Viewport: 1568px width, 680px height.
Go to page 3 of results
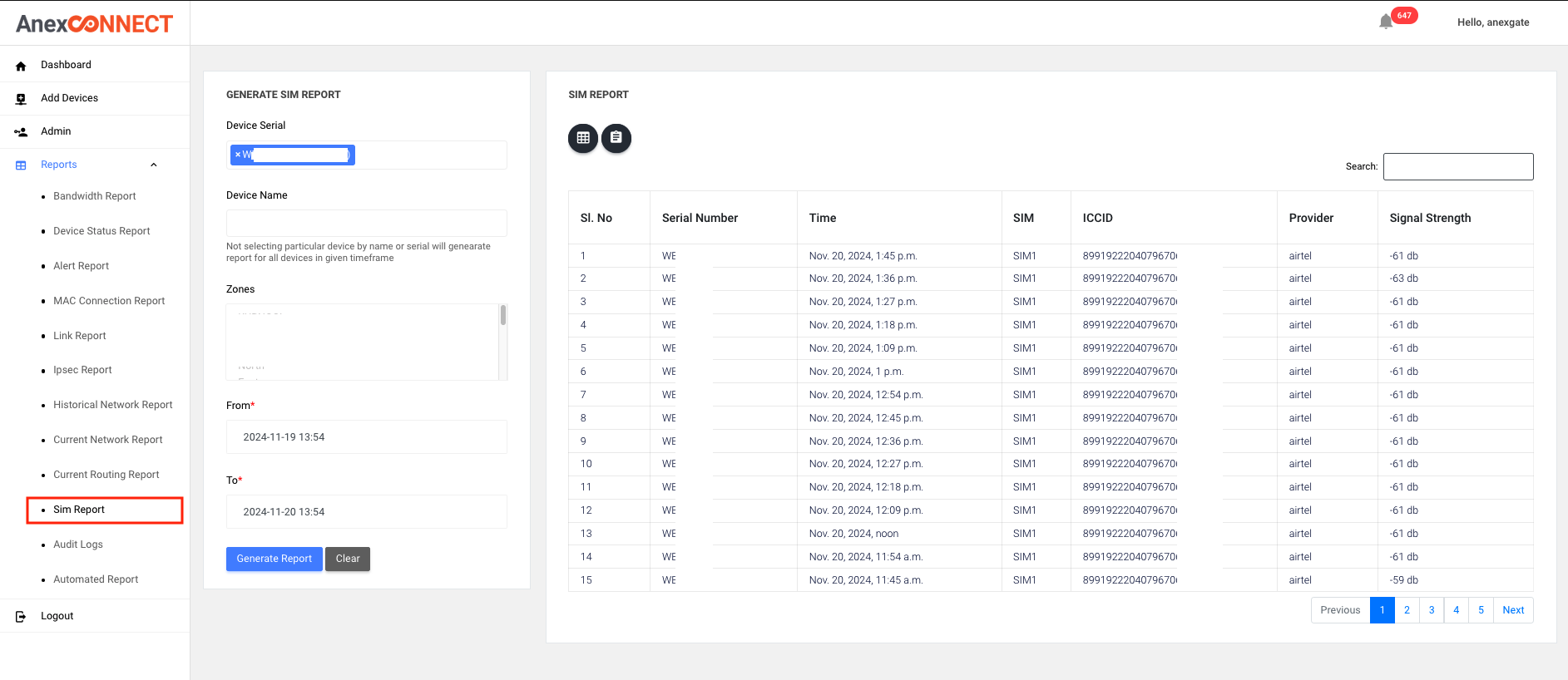click(x=1432, y=610)
